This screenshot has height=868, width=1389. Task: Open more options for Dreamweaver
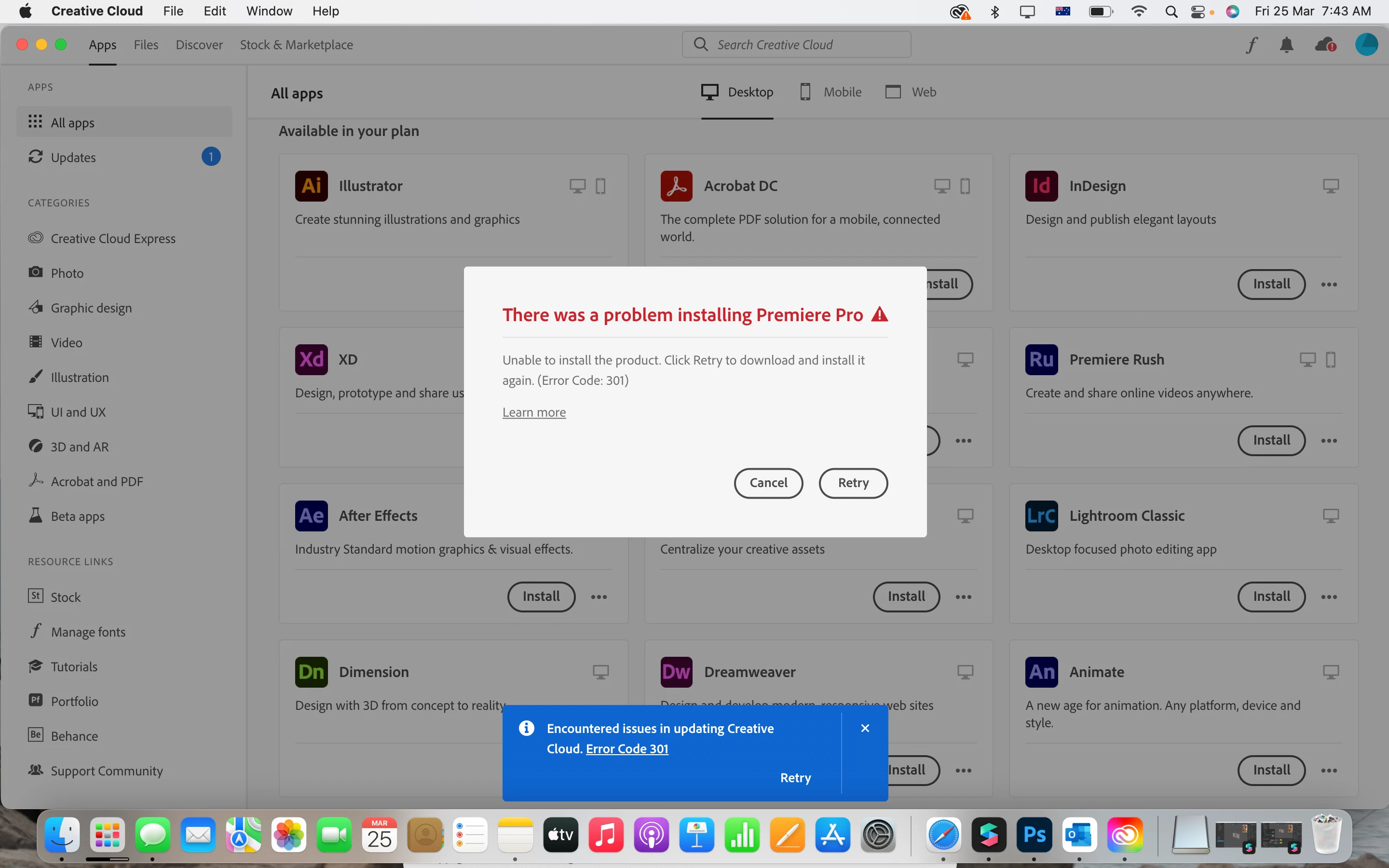tap(964, 770)
